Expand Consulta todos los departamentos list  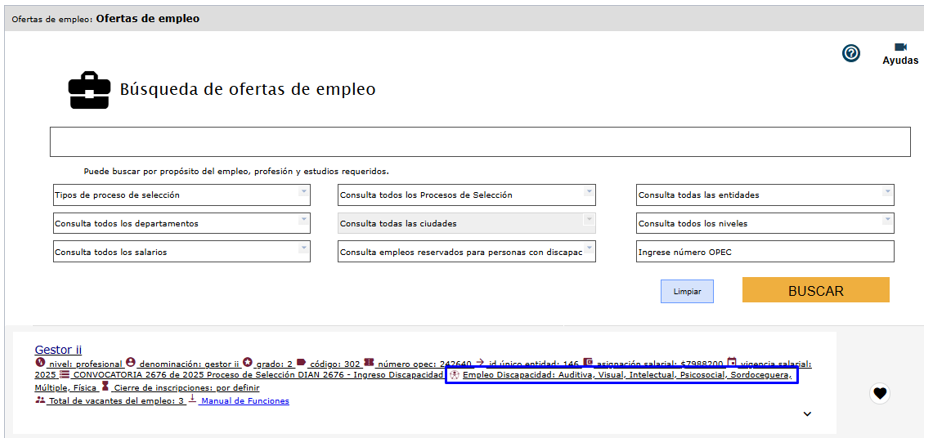click(x=182, y=223)
